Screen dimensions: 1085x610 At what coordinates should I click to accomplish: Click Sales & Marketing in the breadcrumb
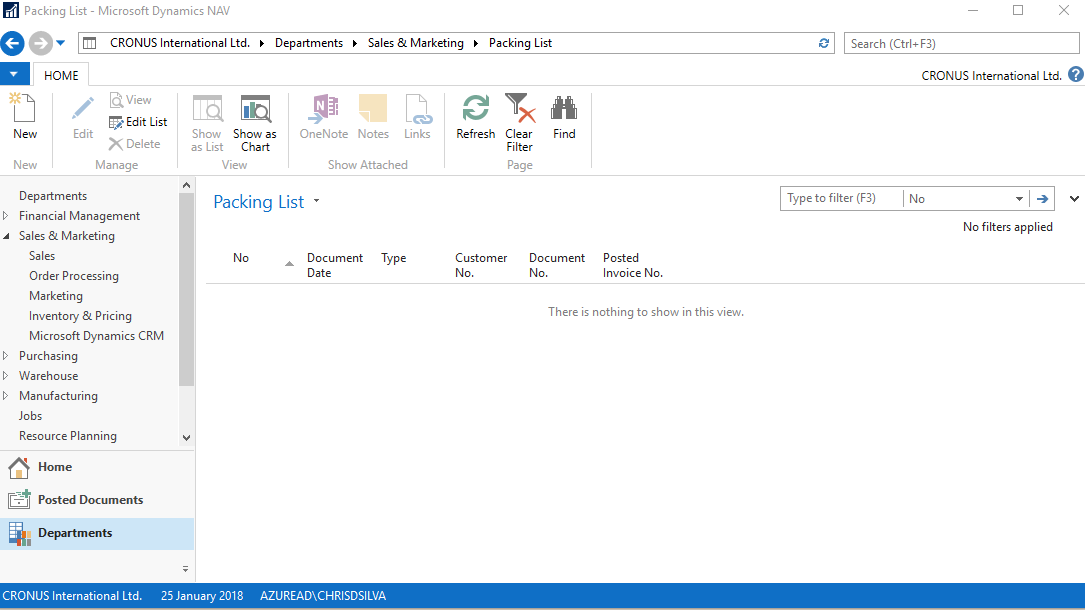point(416,43)
